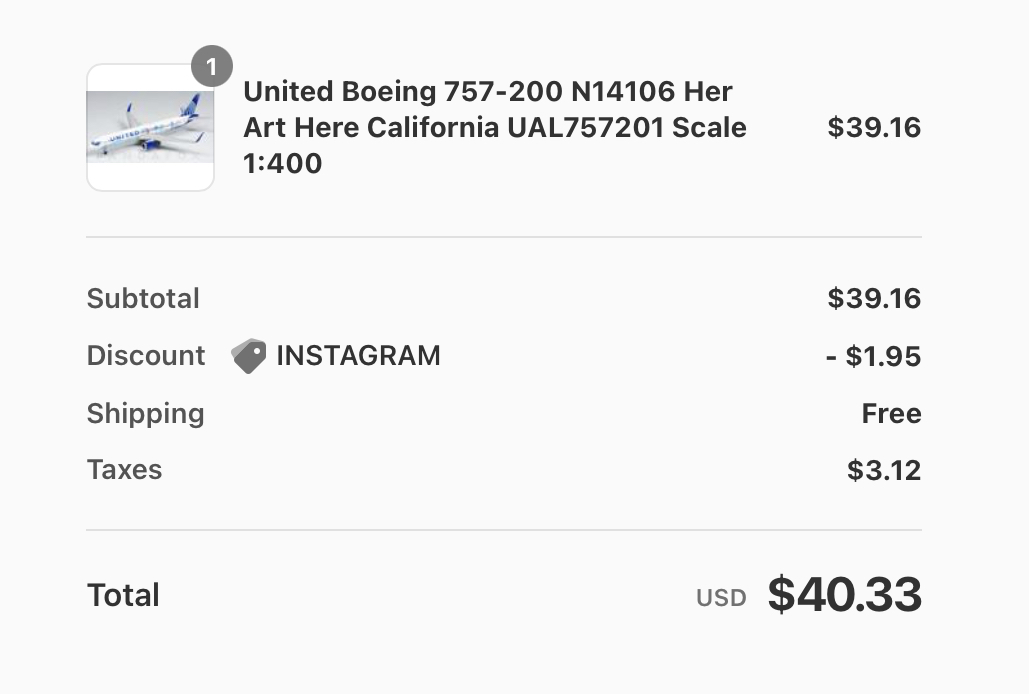The height and width of the screenshot is (694, 1029).
Task: Click the $39.16 item price
Action: tap(874, 128)
